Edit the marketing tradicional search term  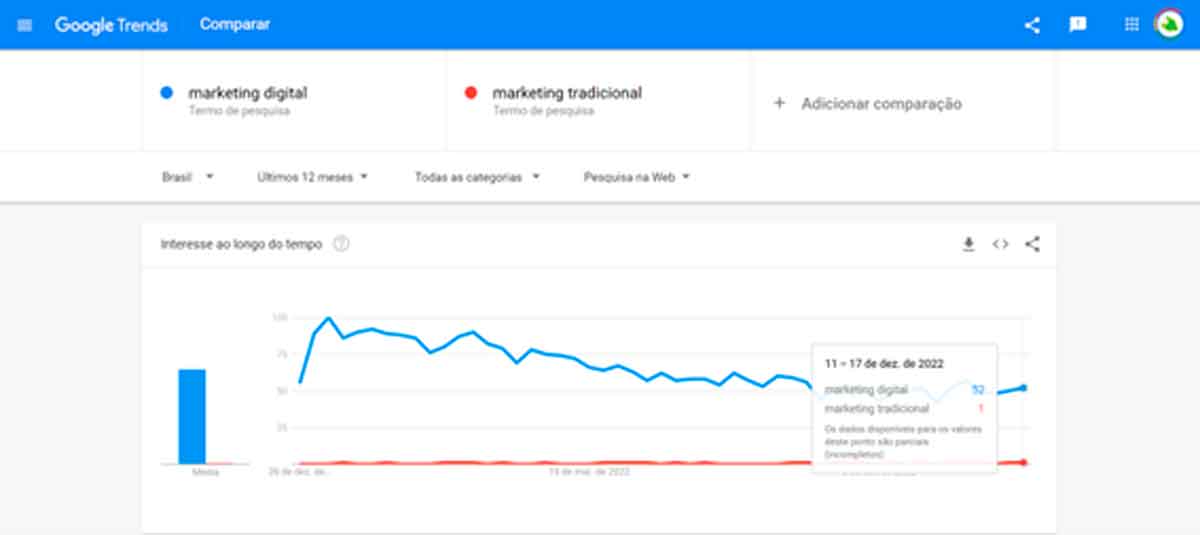(567, 93)
